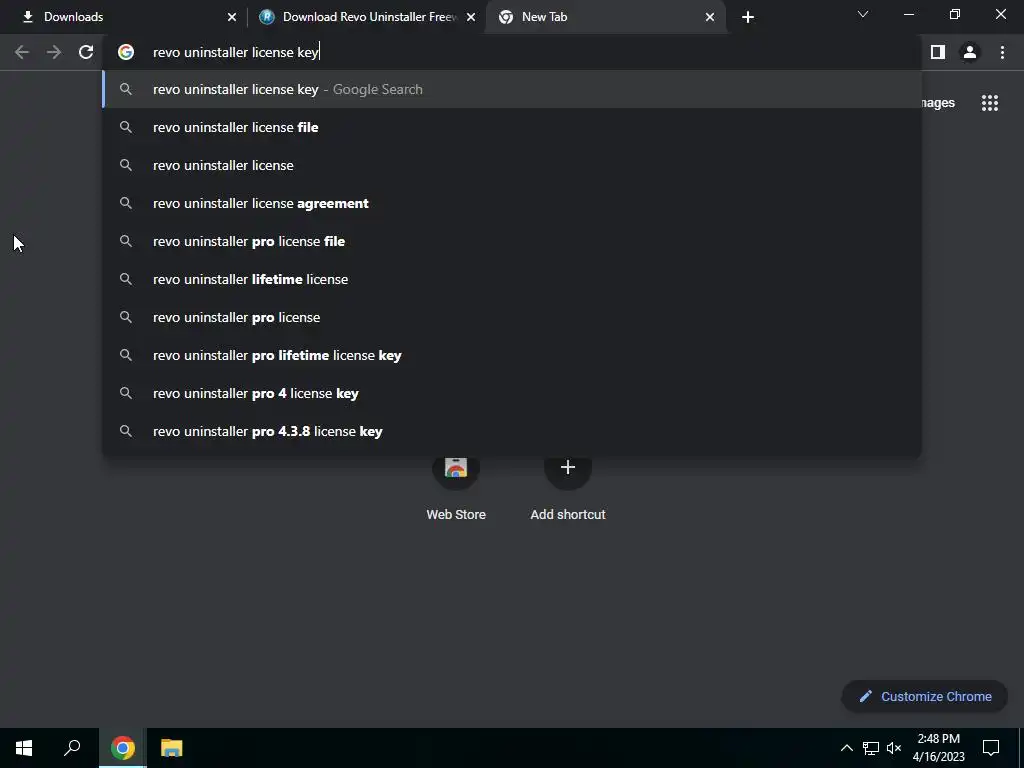
Task: Close the Downloads tab
Action: (232, 17)
